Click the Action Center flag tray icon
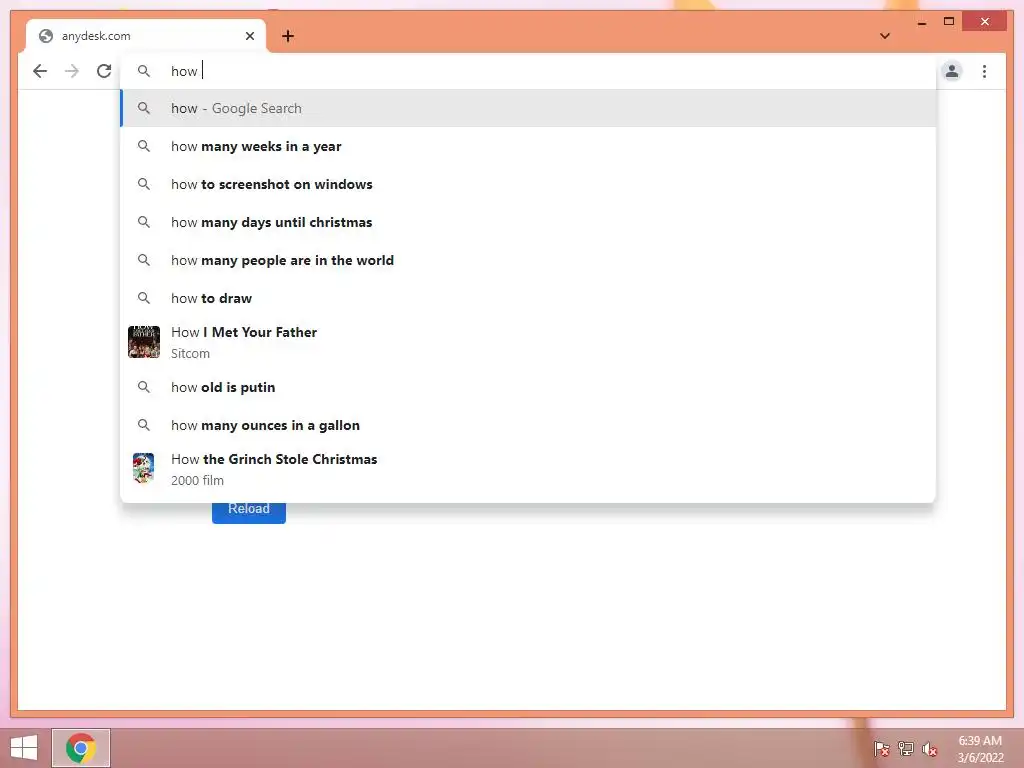Image resolution: width=1024 pixels, height=768 pixels. (881, 749)
